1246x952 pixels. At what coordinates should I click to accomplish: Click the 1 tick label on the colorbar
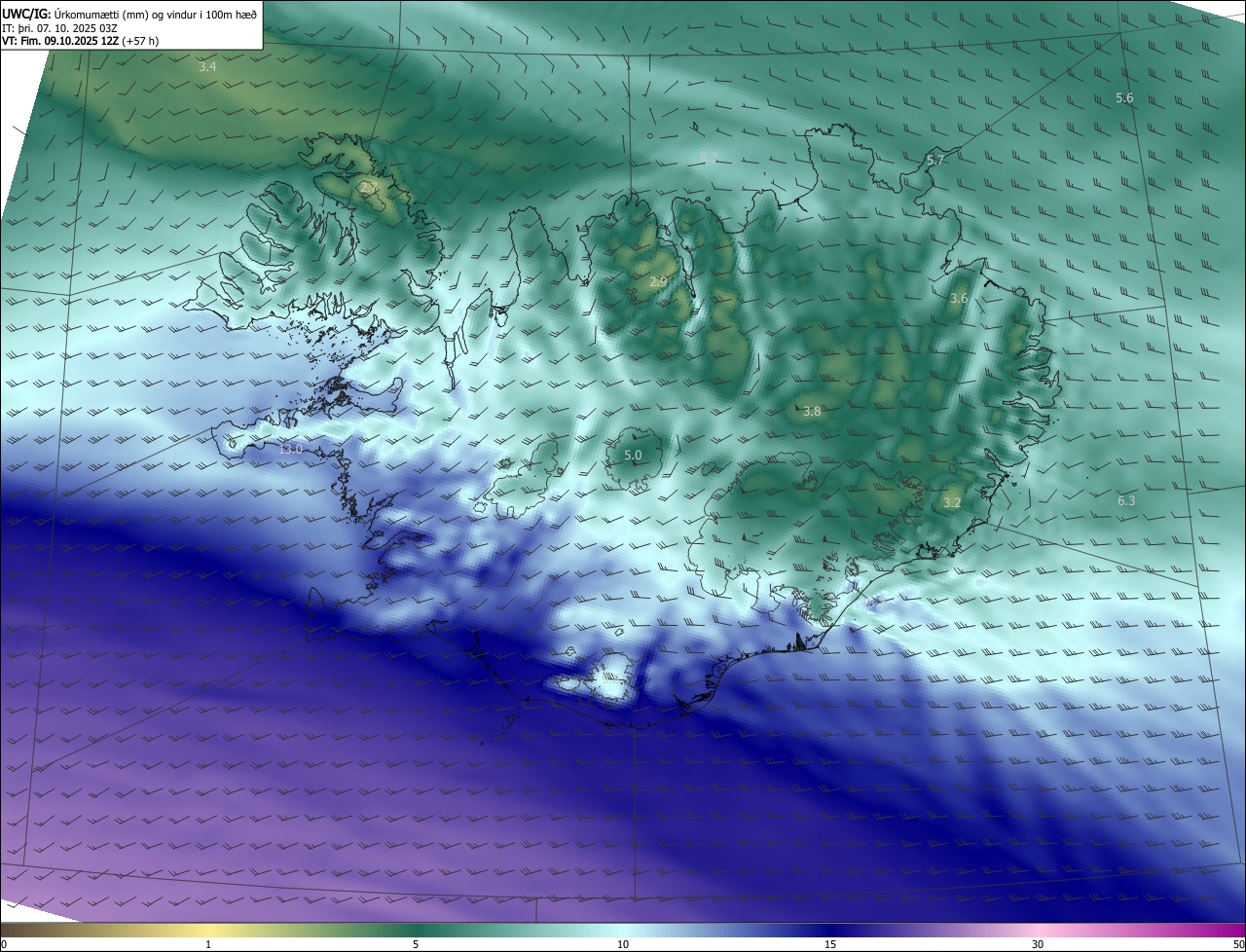pos(208,944)
